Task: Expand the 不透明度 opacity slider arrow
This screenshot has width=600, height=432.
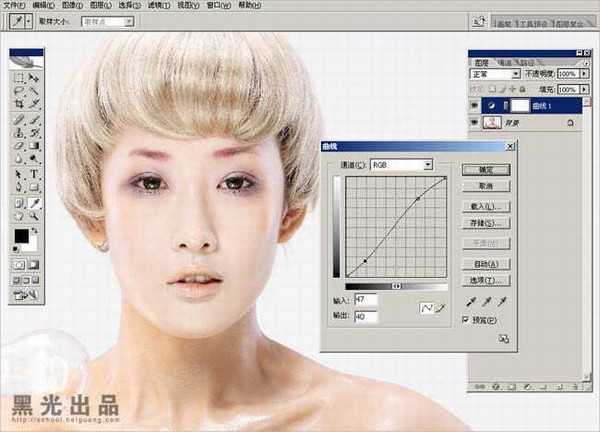Action: (582, 74)
